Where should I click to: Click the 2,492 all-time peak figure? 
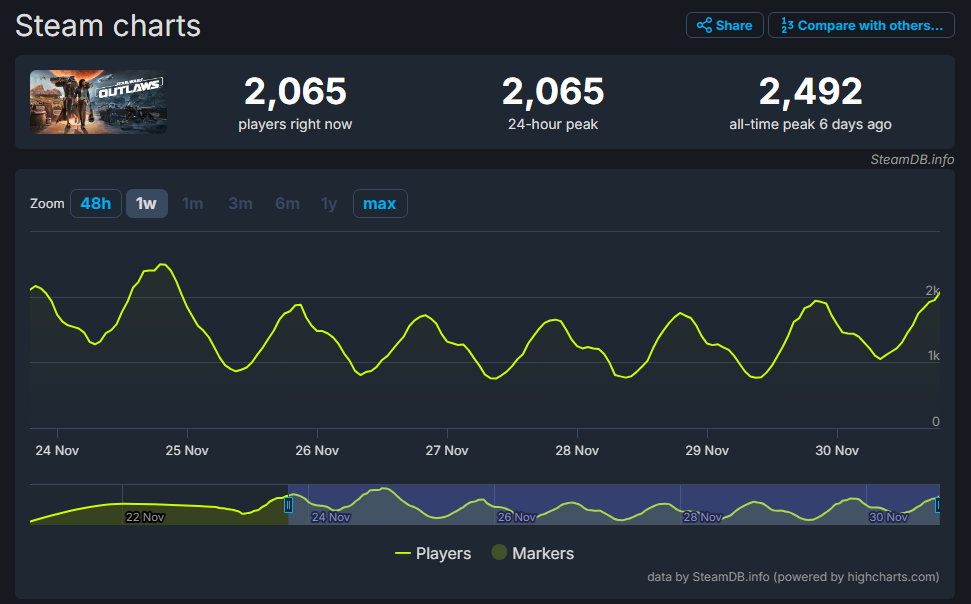[x=811, y=91]
